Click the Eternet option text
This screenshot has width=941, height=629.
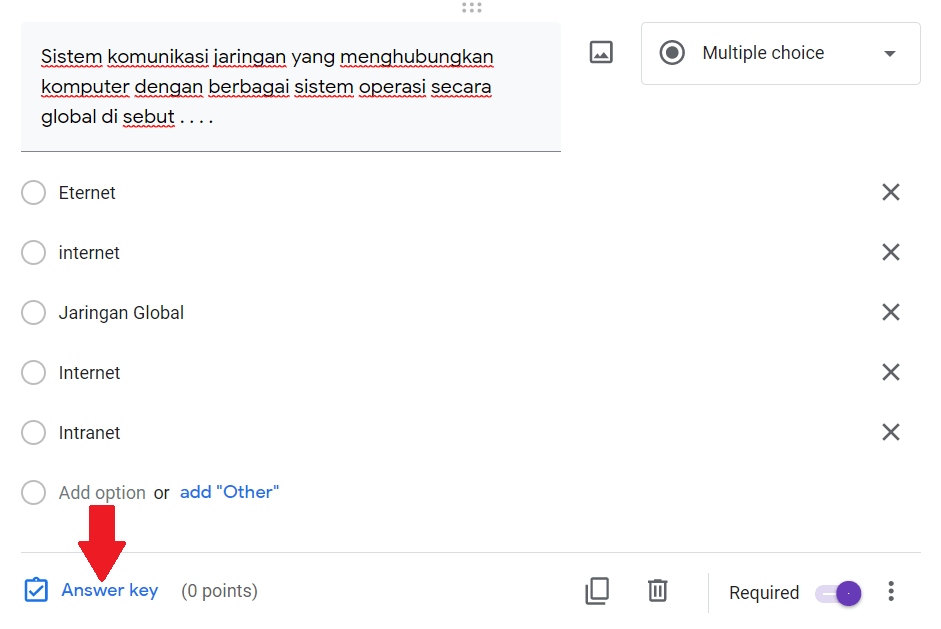87,193
